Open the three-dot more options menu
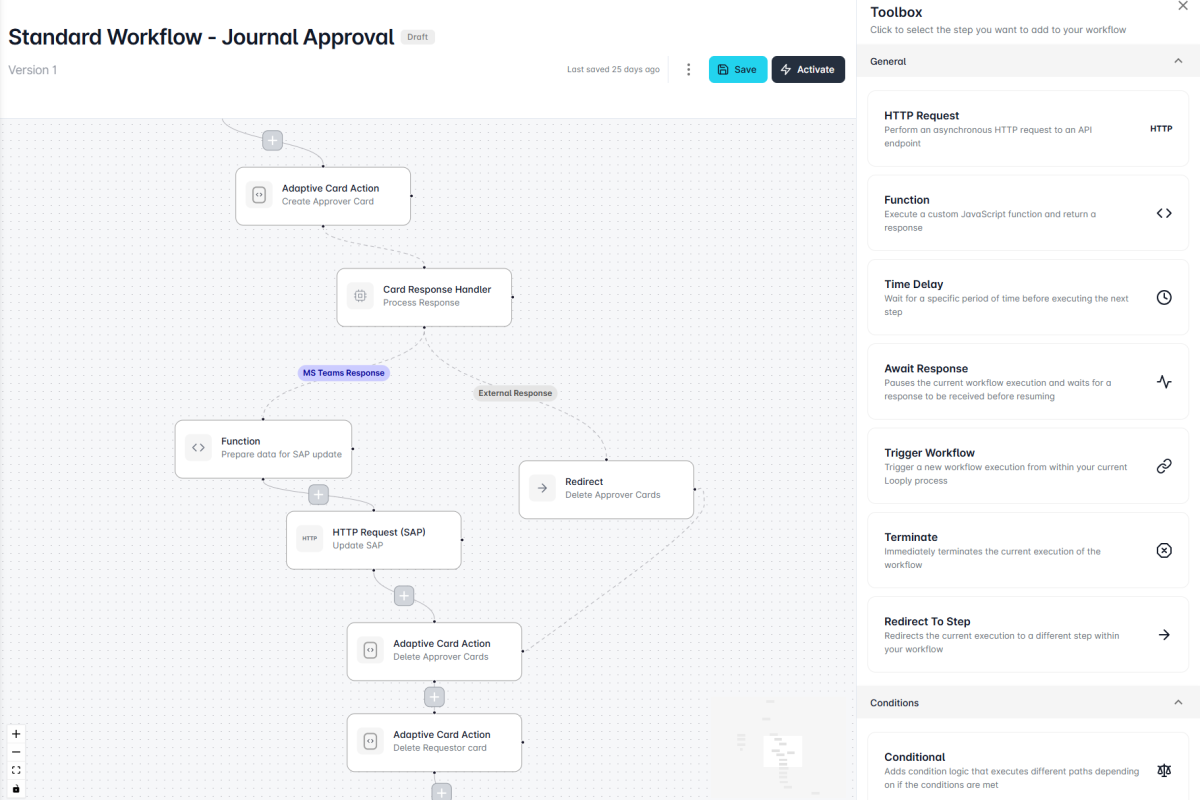Screen dimensions: 1200x800 688,70
